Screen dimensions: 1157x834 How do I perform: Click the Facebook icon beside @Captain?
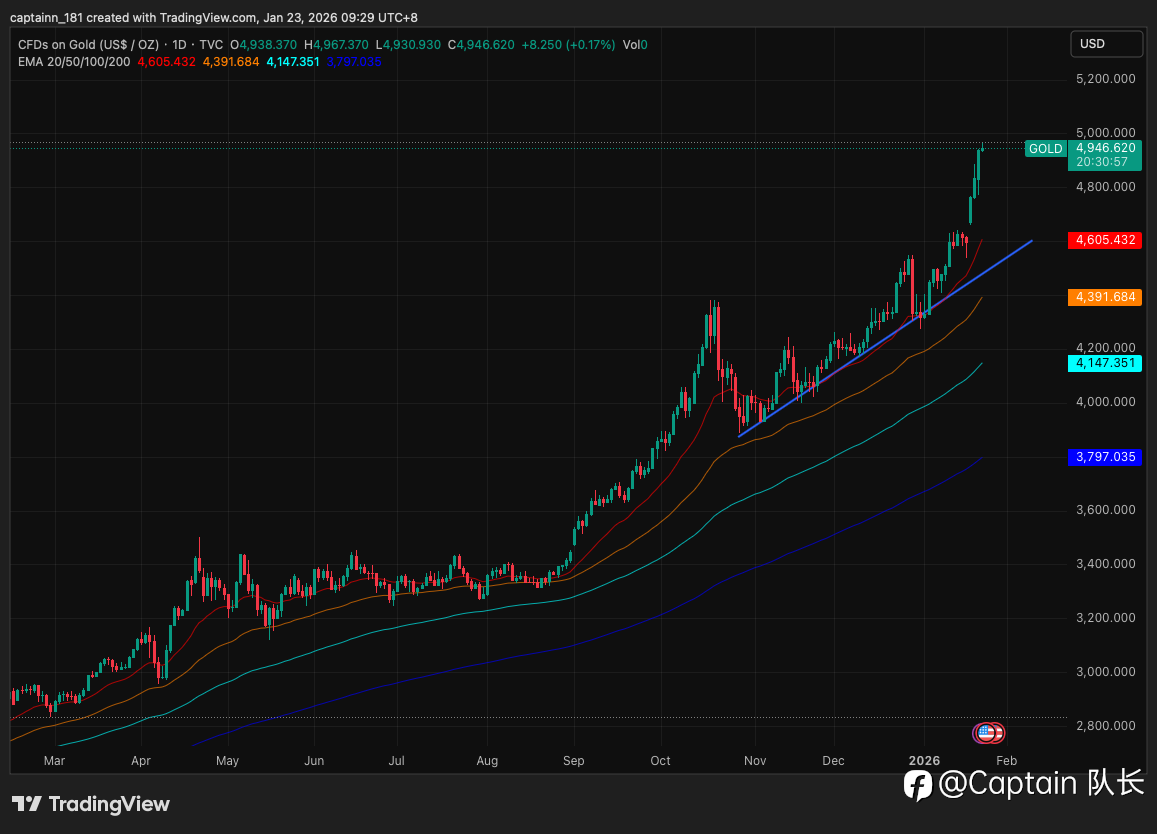click(918, 785)
